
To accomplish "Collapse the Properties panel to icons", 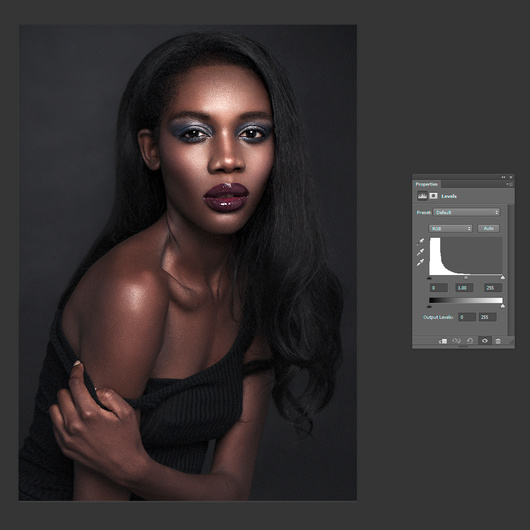I will tap(503, 177).
